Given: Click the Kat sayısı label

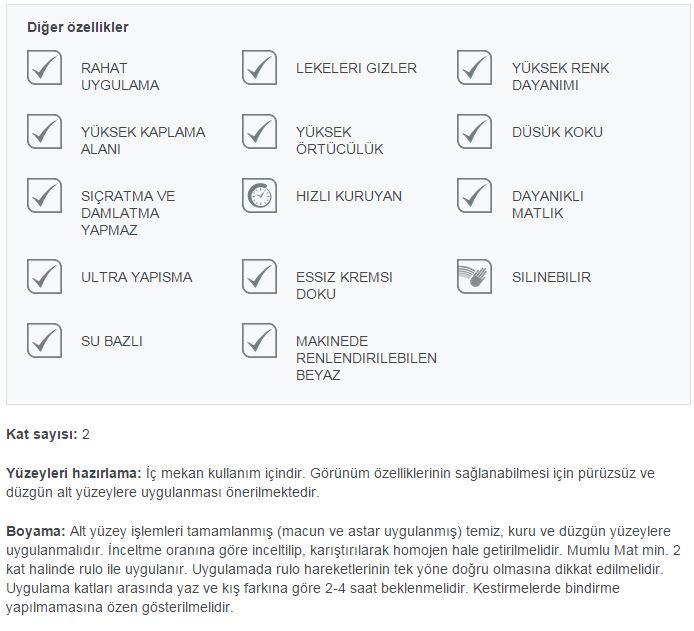Looking at the screenshot, I should point(42,435).
